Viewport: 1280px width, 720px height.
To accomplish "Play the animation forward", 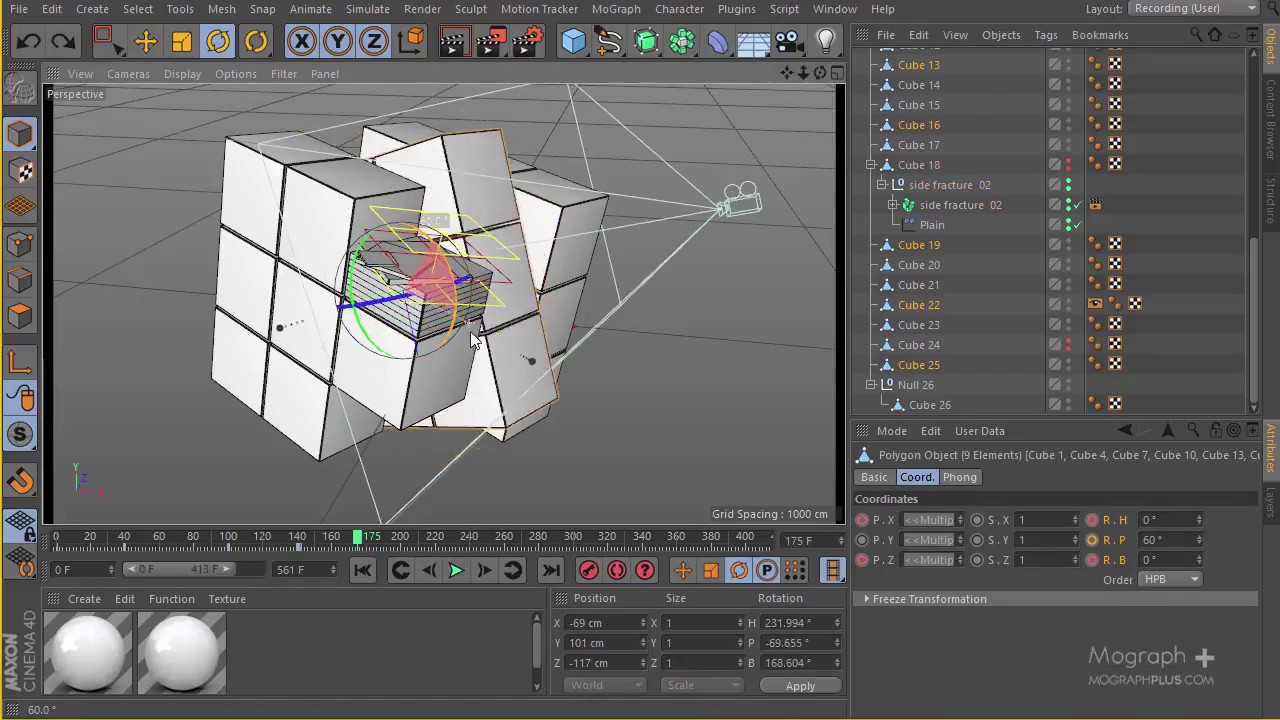I will [x=456, y=570].
